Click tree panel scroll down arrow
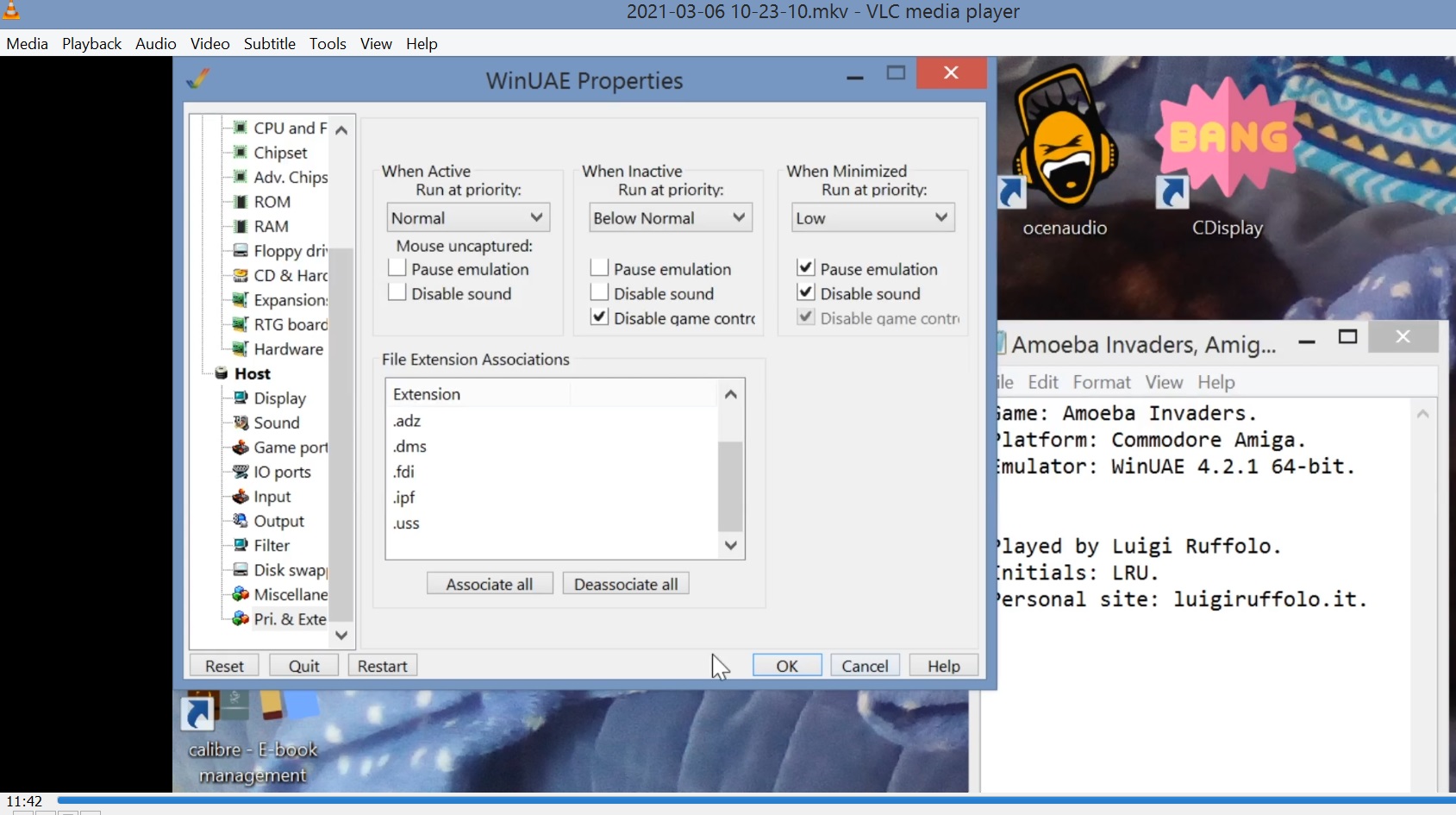 341,635
